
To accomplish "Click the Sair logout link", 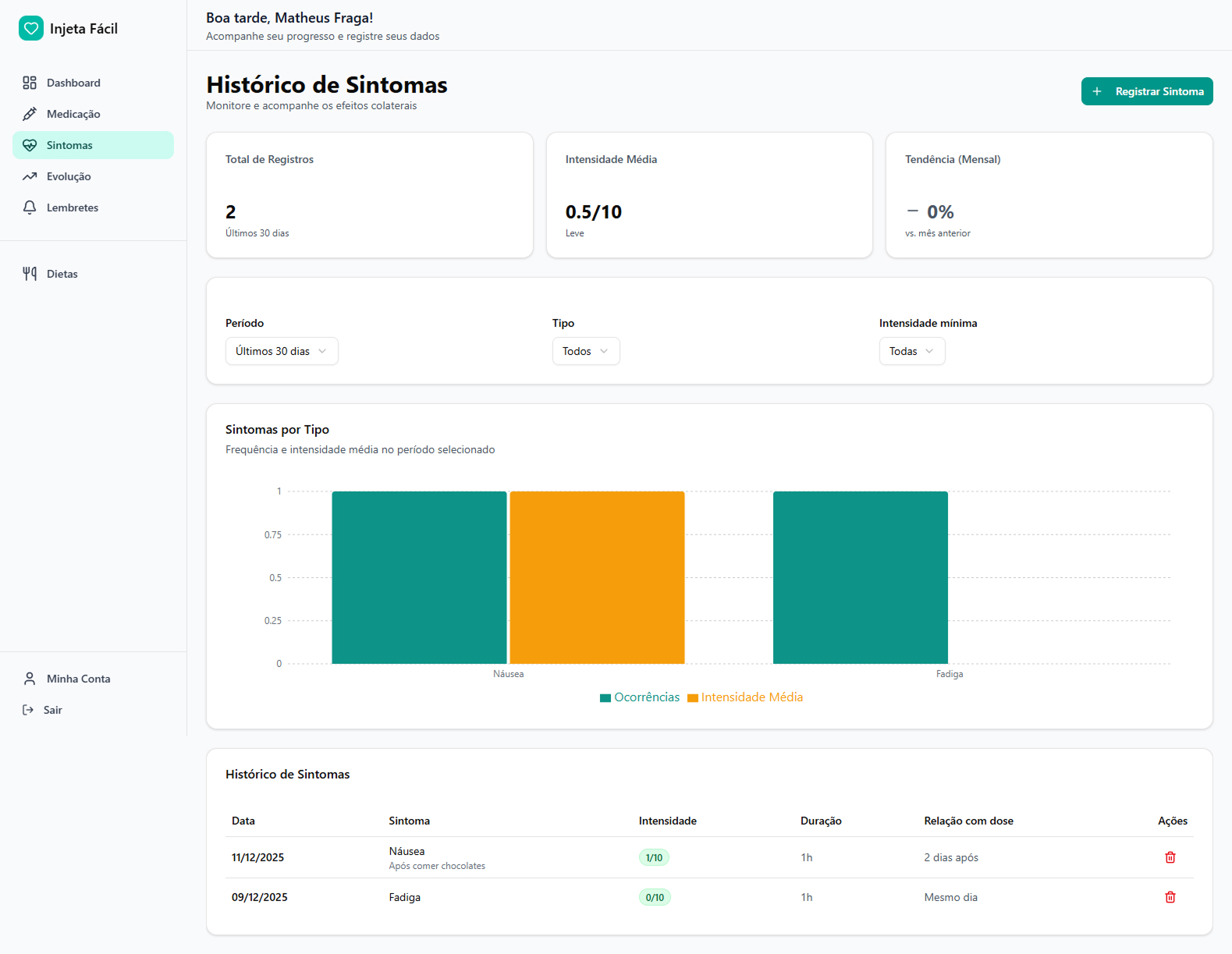I will pos(53,710).
